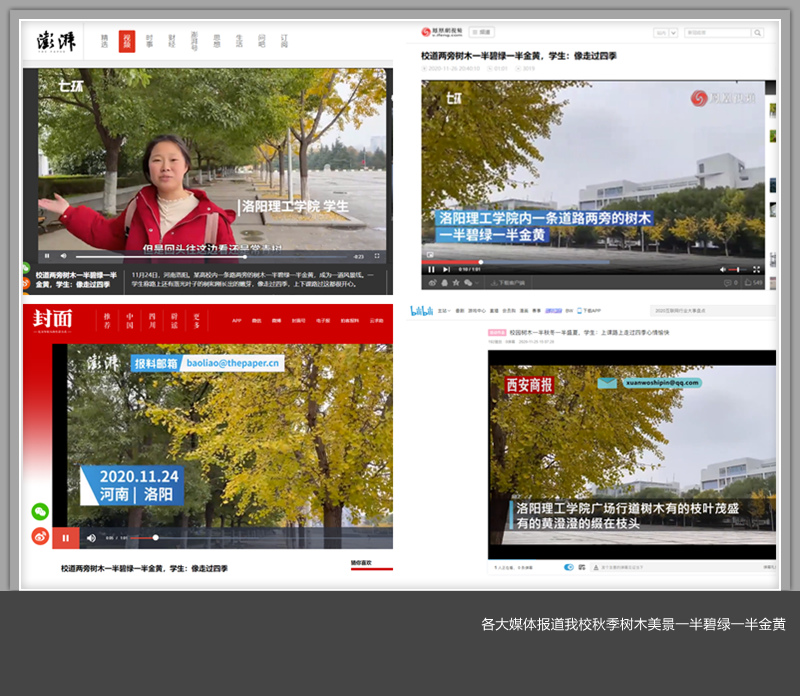
Task: Seek on the 澎湃 video progress bar
Action: (x=200, y=256)
